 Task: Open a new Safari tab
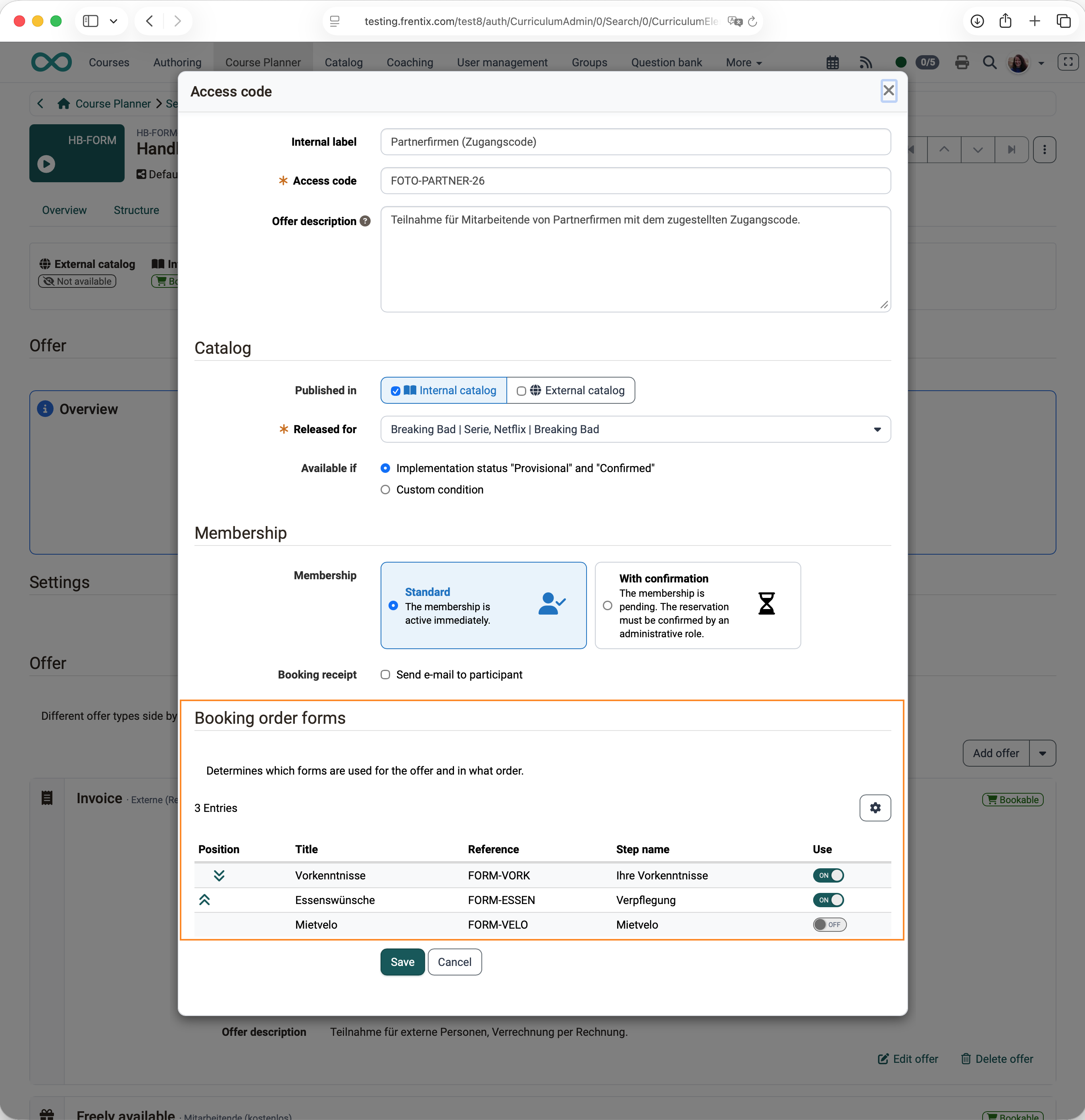1034,21
